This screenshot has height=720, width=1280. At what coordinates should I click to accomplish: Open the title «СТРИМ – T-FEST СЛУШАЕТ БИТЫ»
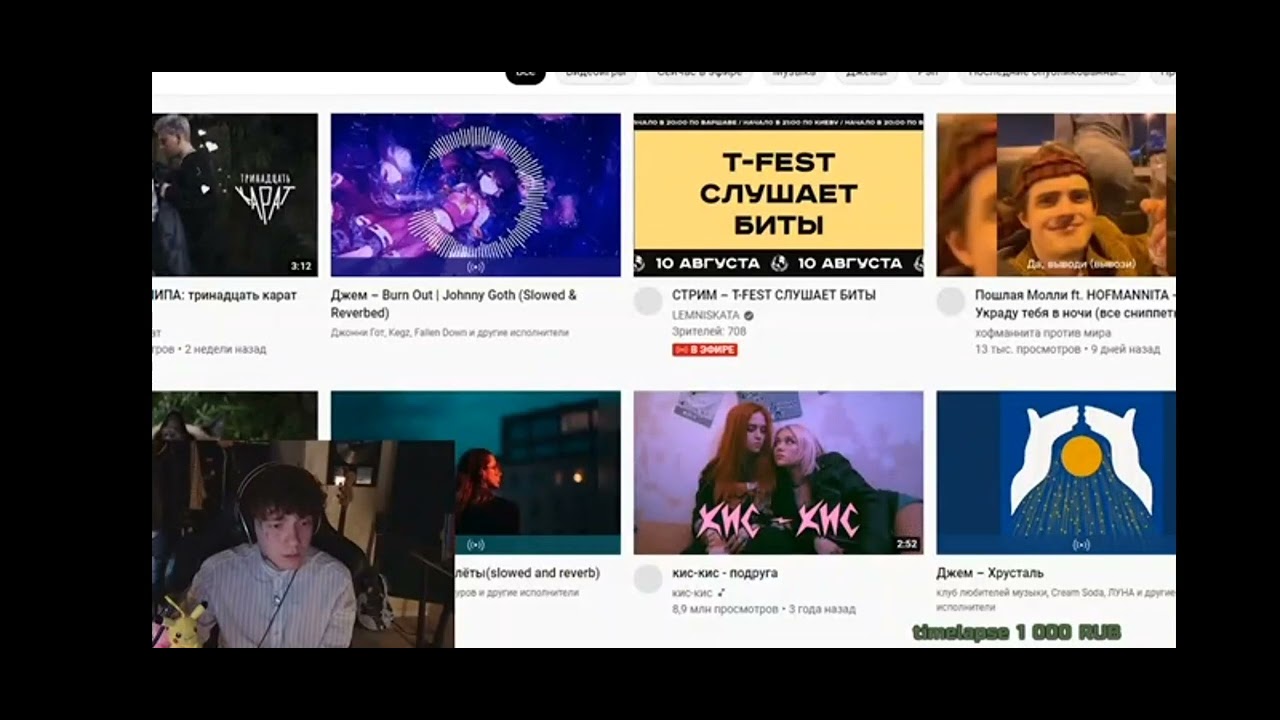pyautogui.click(x=774, y=295)
